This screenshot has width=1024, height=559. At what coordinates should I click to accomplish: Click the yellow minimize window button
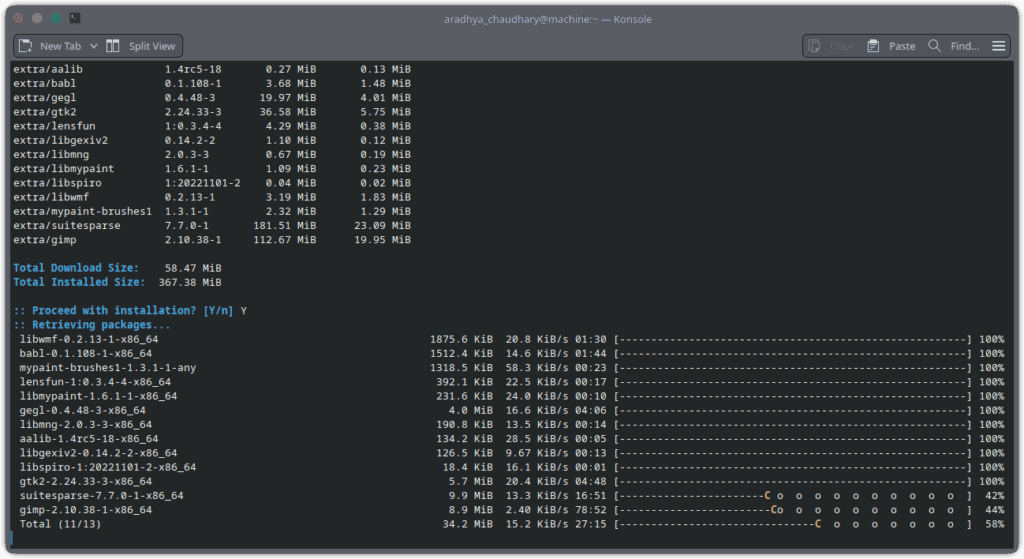coord(37,18)
